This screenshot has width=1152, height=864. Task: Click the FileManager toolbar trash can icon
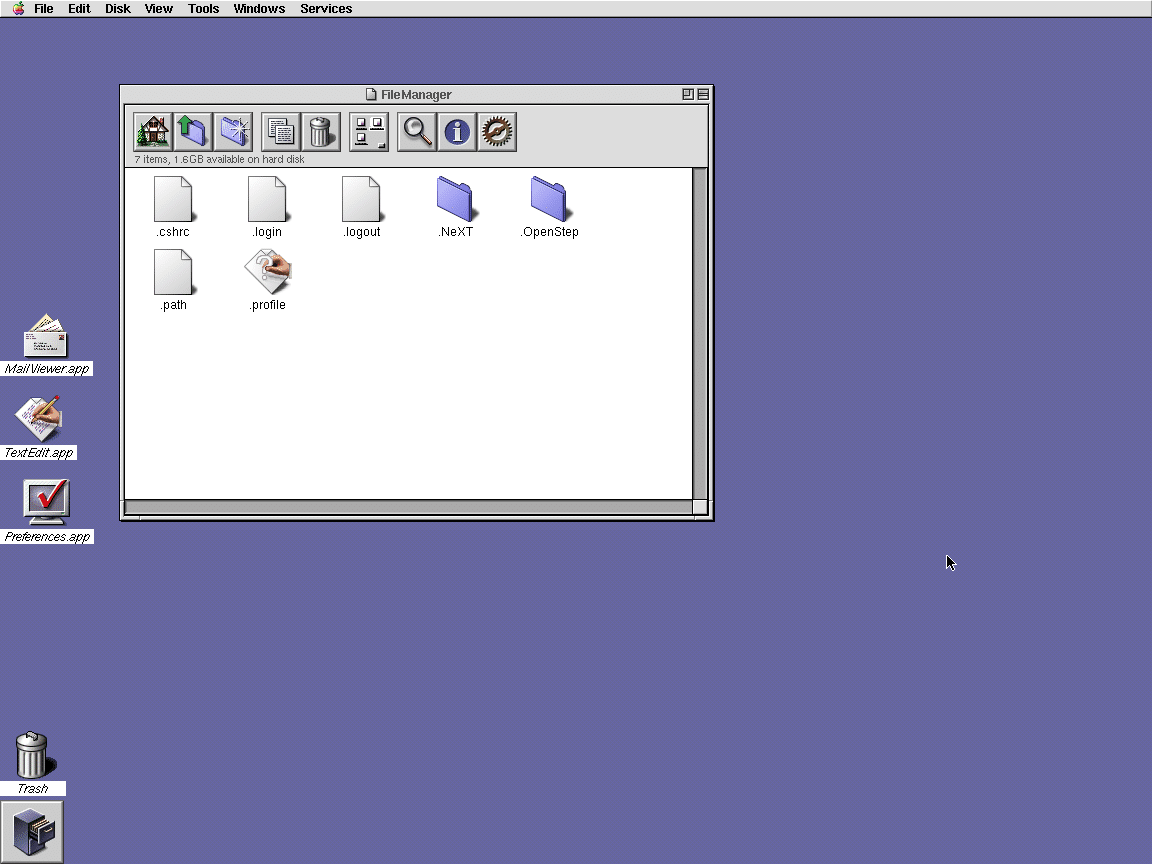321,132
